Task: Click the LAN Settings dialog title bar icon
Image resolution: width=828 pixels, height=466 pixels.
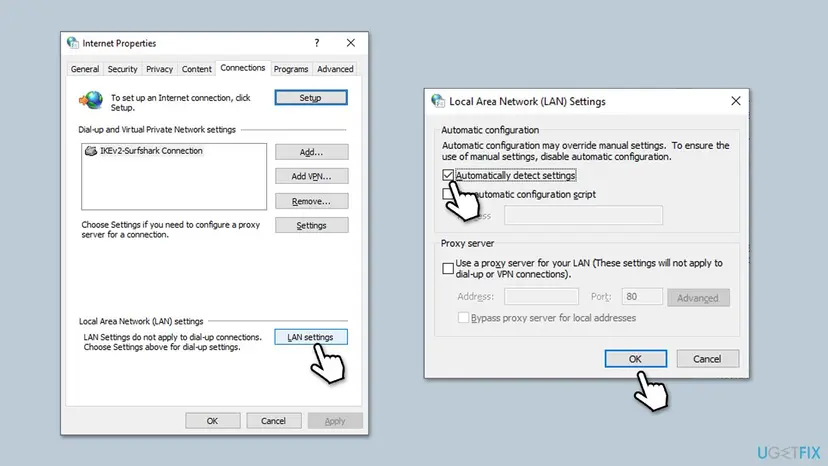Action: pyautogui.click(x=438, y=101)
